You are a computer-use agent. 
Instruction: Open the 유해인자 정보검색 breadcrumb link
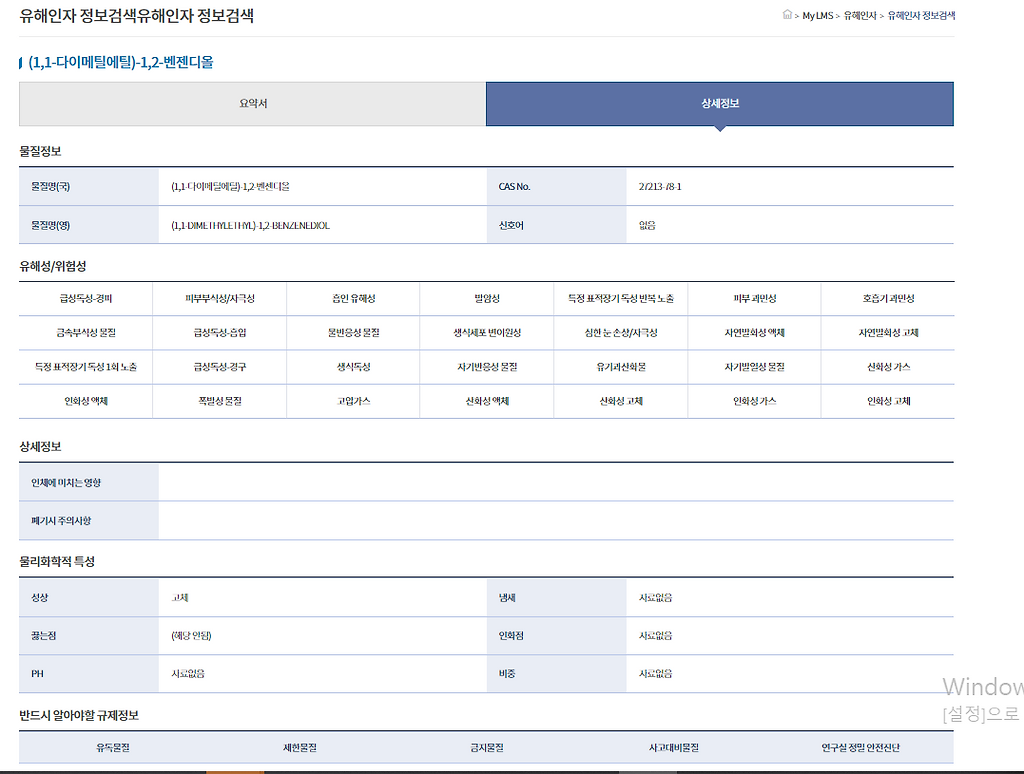tap(921, 16)
